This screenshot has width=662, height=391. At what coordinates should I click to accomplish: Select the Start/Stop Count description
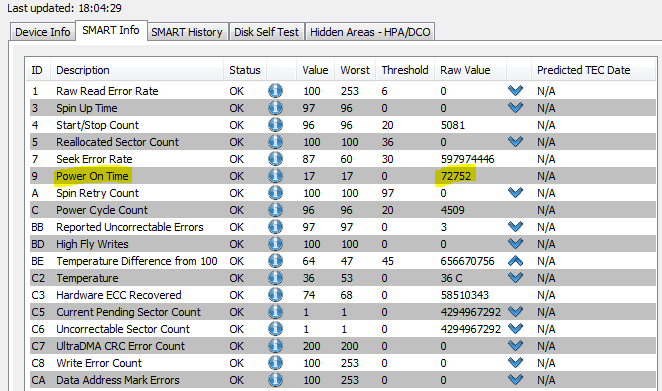(x=98, y=125)
